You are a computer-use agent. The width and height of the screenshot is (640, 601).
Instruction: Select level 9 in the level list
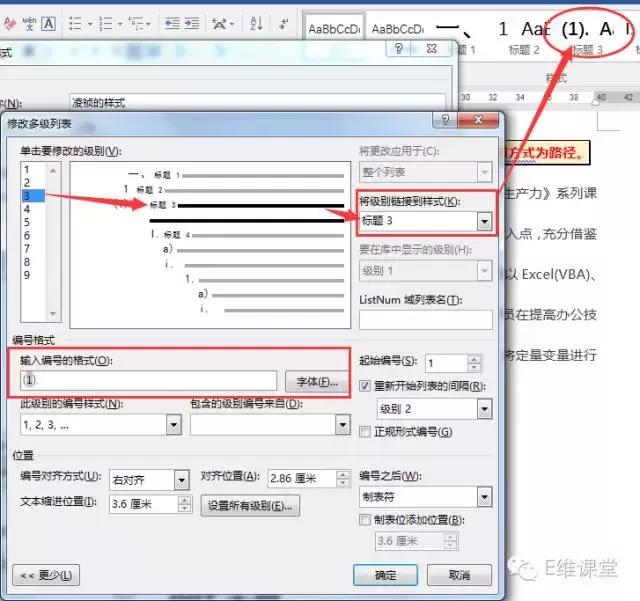point(27,275)
